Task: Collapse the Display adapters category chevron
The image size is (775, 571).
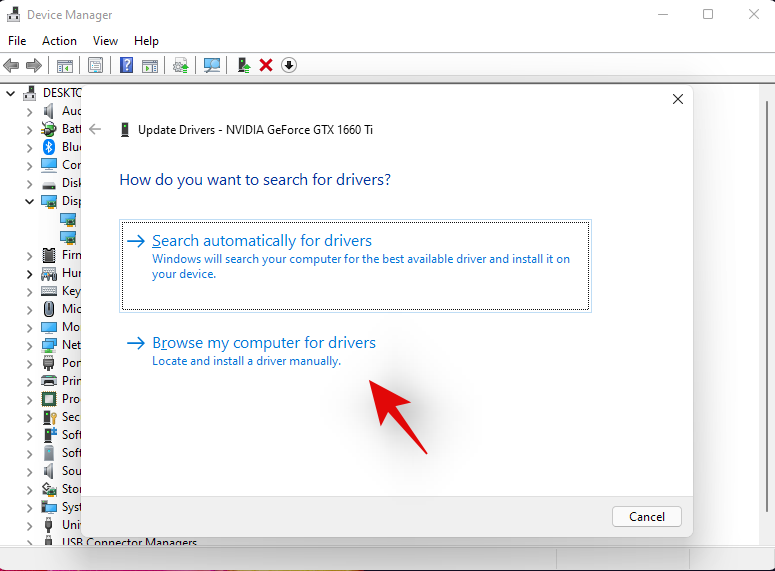Action: point(29,202)
